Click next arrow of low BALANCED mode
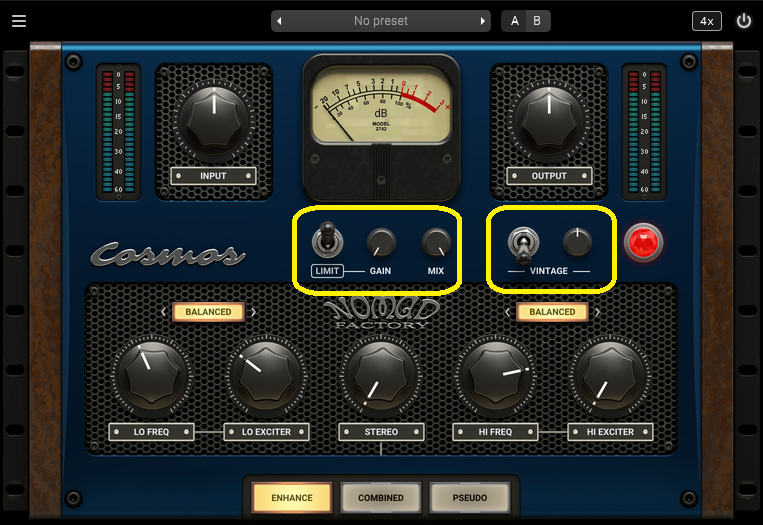This screenshot has width=763, height=525. tap(253, 312)
